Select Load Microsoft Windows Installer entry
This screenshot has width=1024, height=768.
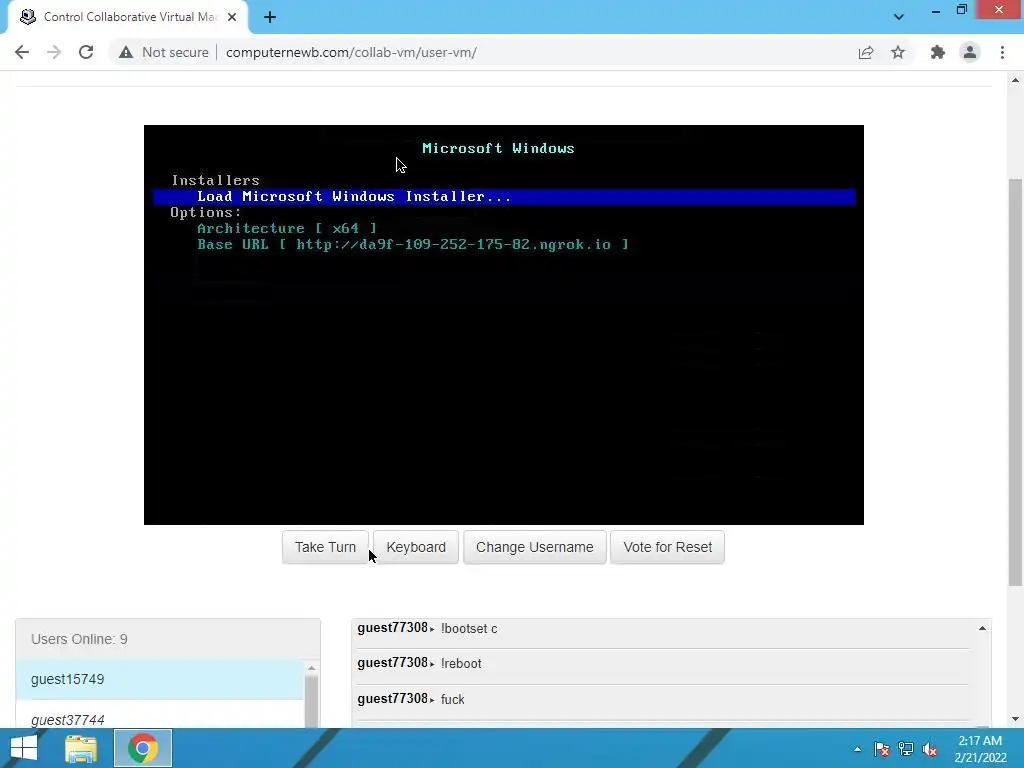pyautogui.click(x=504, y=197)
